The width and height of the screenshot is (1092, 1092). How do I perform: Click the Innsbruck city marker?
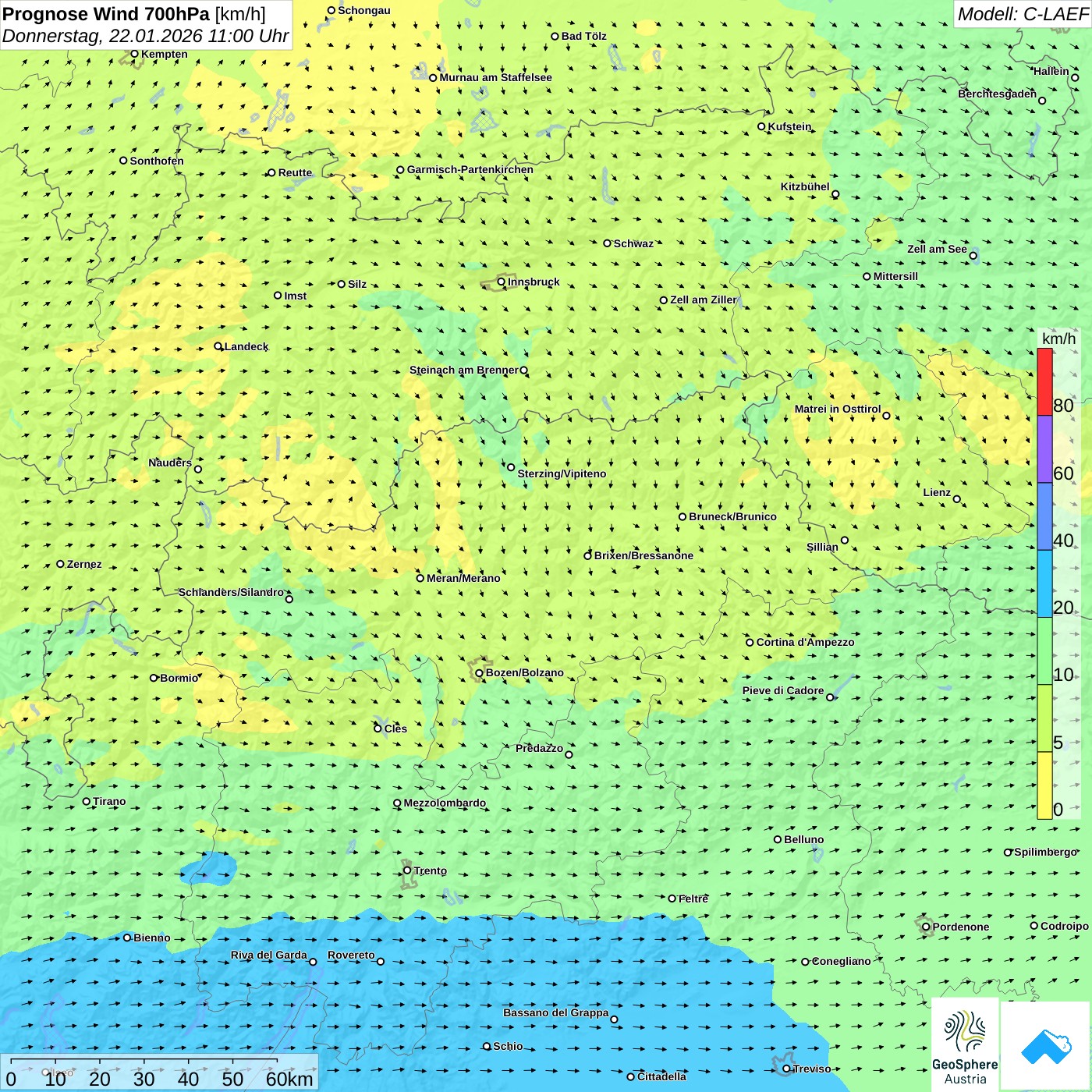coord(502,282)
